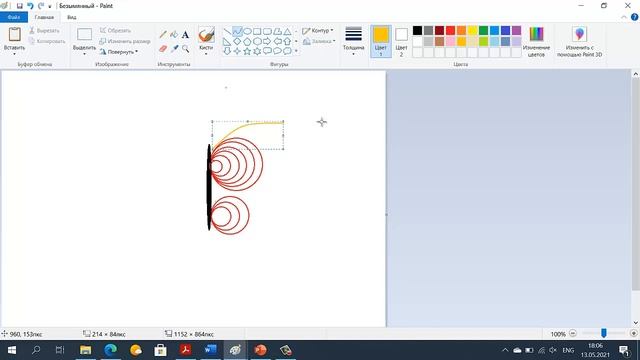
Task: Click the zoom slider handle
Action: [x=604, y=333]
